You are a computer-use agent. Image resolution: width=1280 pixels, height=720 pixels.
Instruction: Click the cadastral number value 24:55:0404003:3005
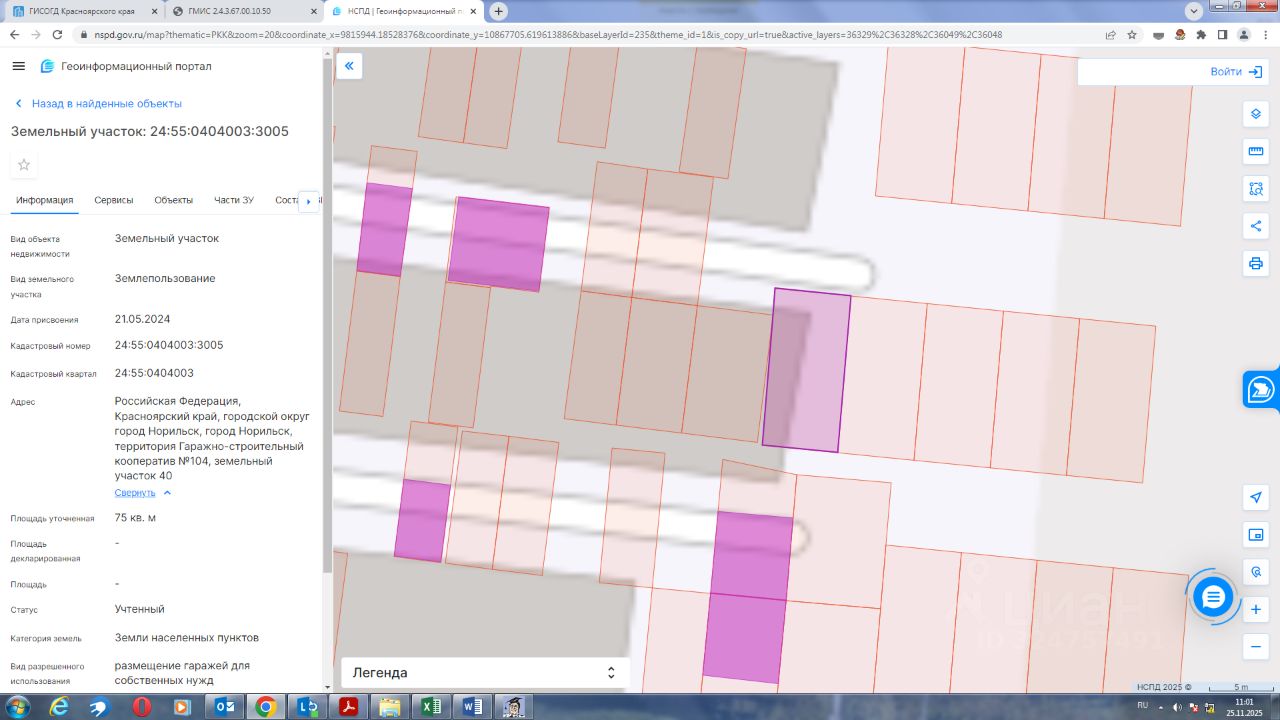pos(169,345)
